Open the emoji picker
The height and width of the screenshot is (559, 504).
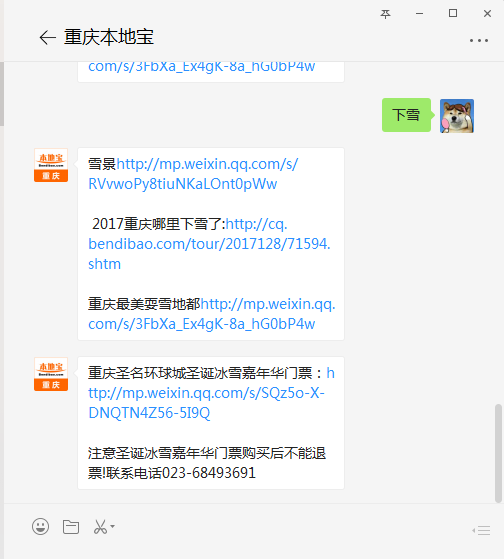coord(41,527)
